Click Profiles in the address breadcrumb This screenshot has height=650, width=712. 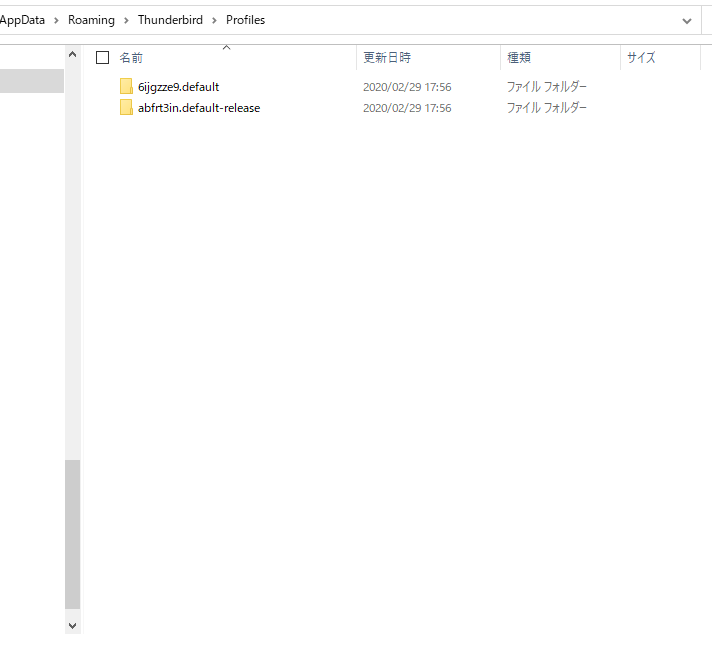click(x=245, y=20)
